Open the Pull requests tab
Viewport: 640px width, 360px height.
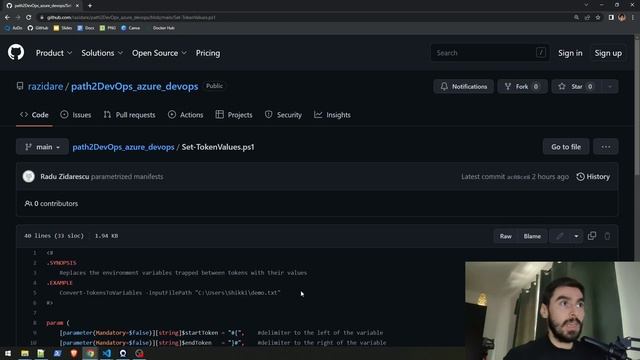[x=129, y=115]
